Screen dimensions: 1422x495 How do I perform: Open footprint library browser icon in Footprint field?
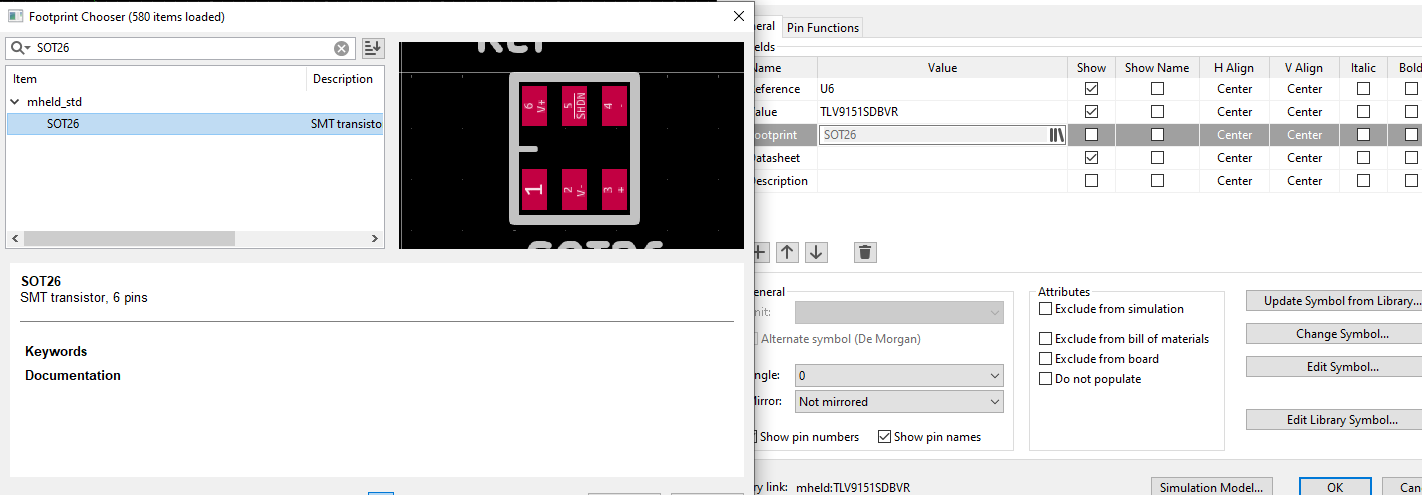pyautogui.click(x=1056, y=135)
